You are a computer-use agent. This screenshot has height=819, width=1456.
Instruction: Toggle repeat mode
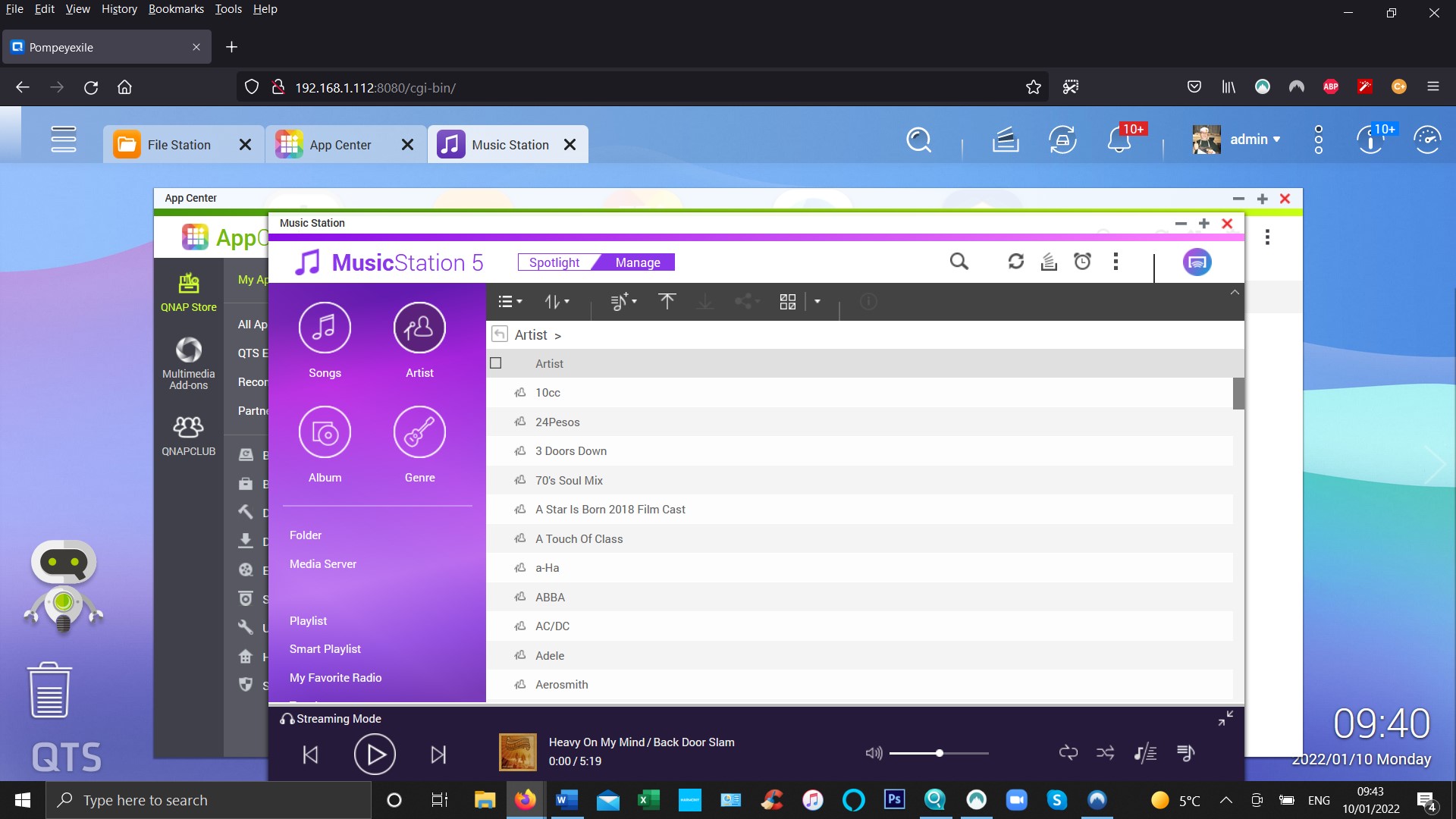(1068, 753)
